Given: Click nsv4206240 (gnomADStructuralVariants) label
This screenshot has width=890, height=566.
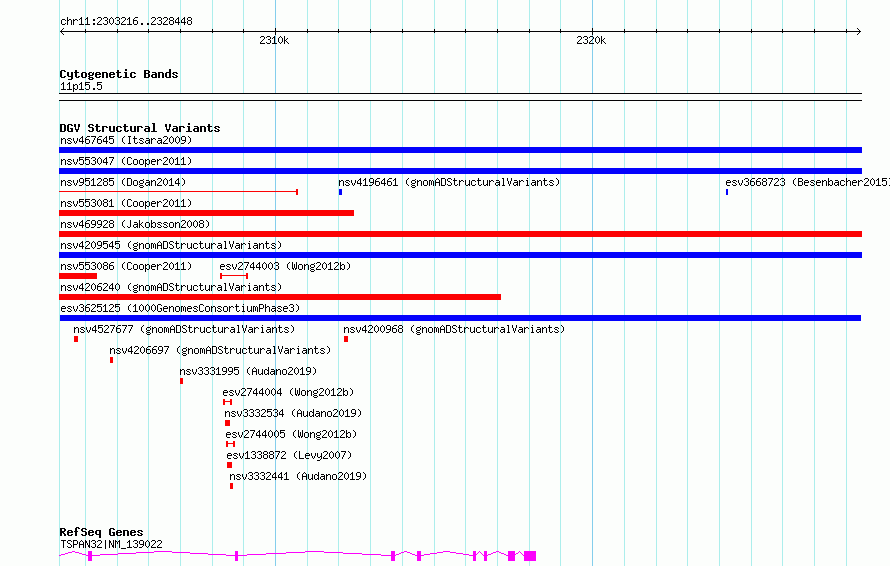Looking at the screenshot, I should (x=171, y=287).
